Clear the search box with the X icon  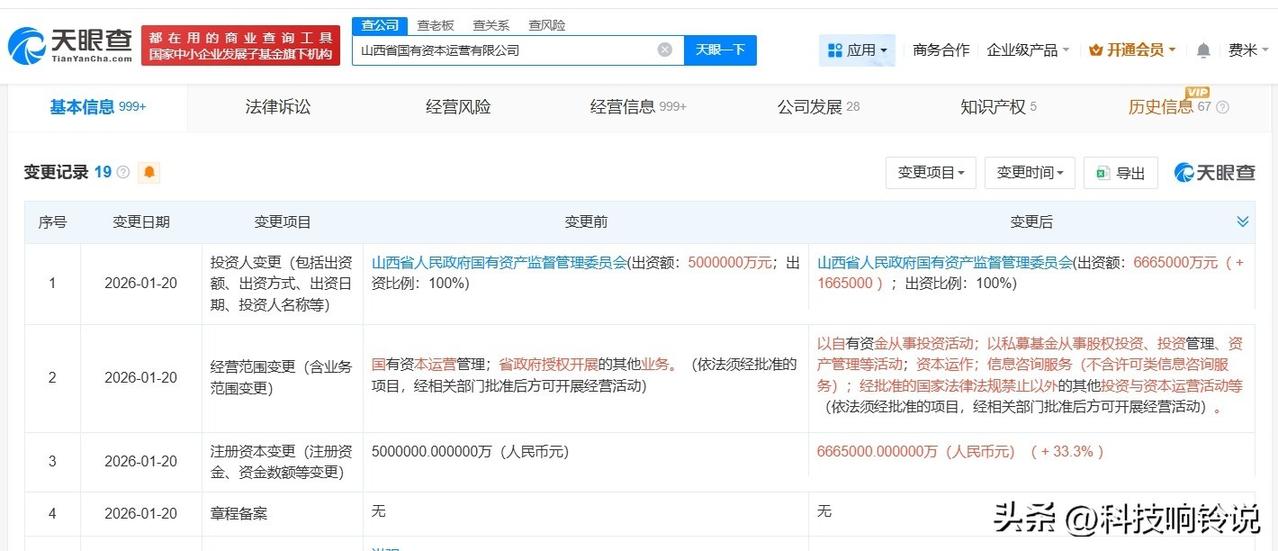coord(665,50)
